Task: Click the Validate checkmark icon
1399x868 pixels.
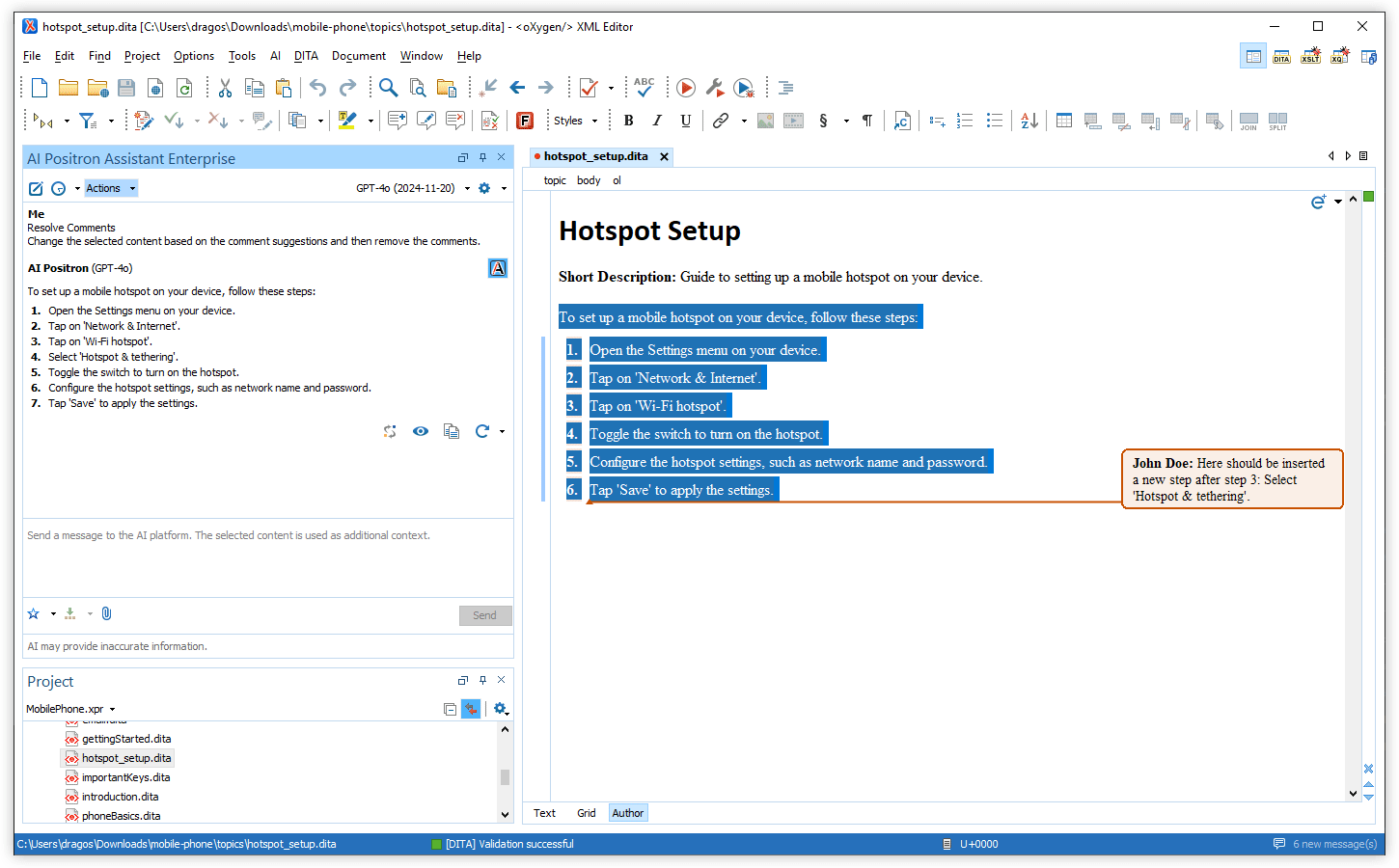Action: click(589, 88)
